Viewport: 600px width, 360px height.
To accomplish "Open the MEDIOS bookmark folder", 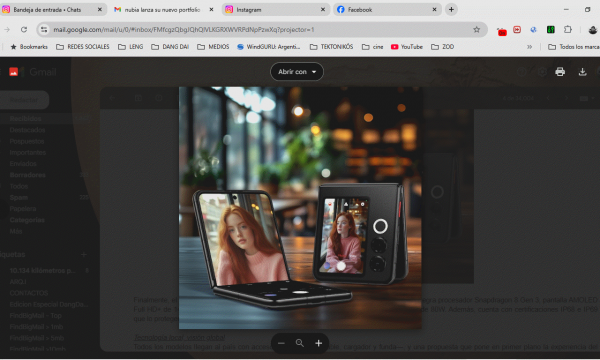I will coord(213,47).
